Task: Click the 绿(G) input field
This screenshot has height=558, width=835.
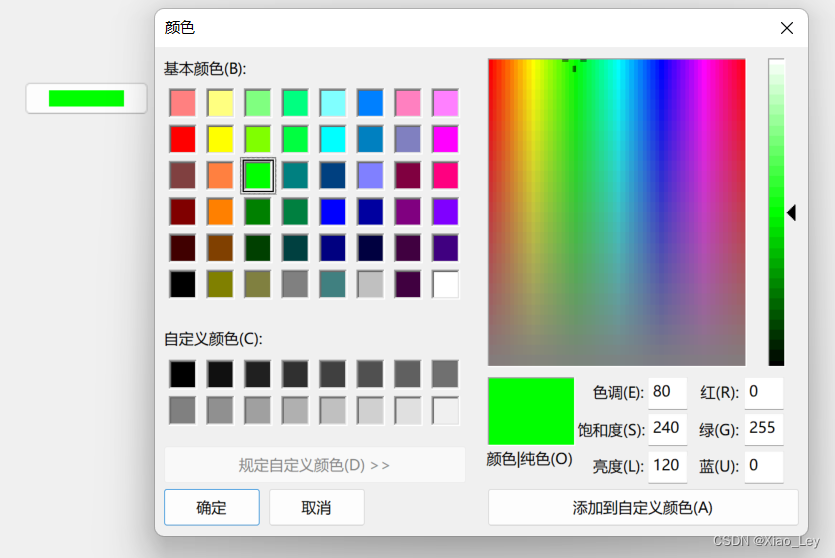Action: point(764,429)
